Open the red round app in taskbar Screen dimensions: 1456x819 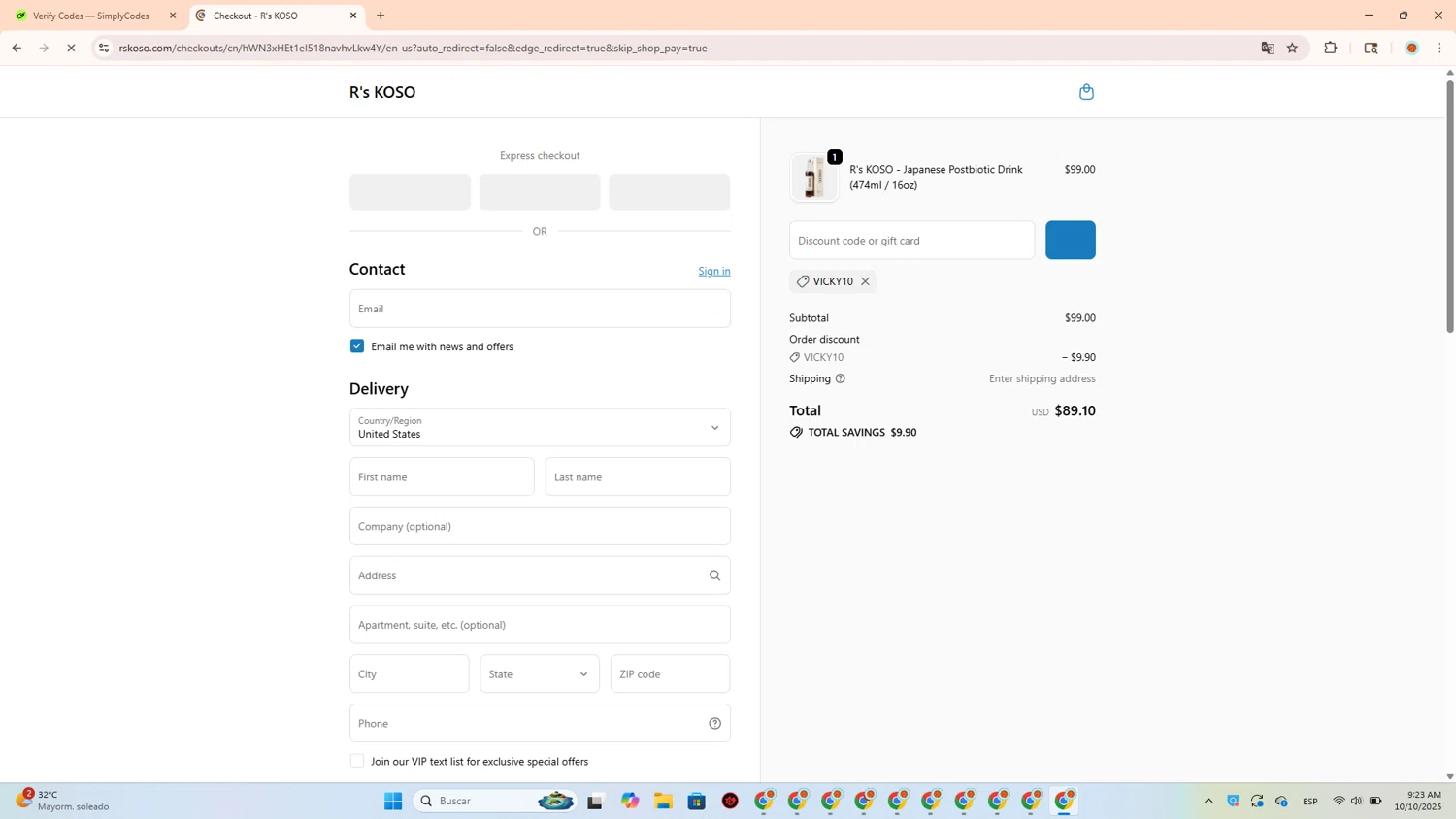click(x=731, y=801)
